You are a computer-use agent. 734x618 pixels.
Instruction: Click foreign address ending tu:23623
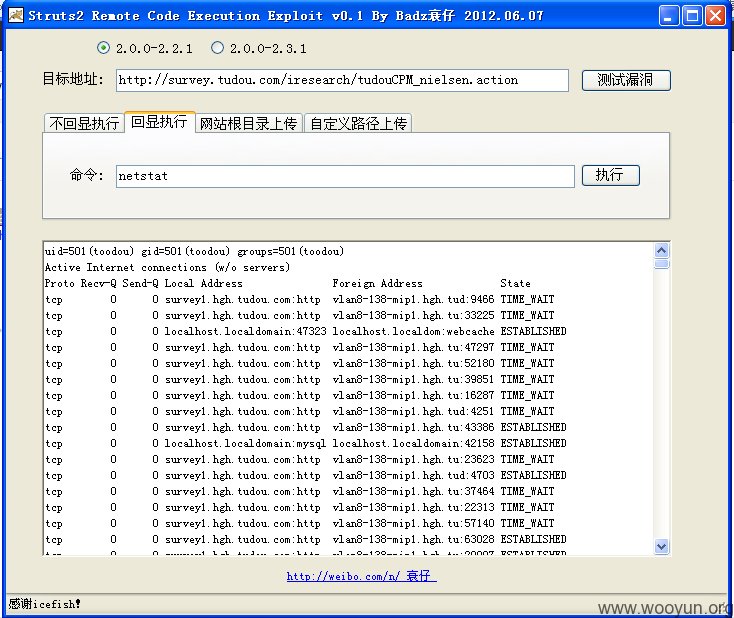click(x=413, y=459)
